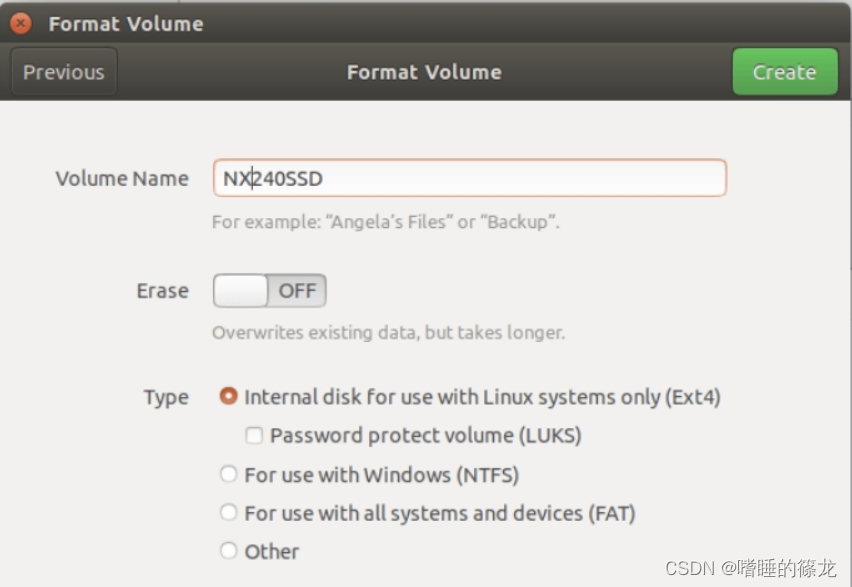The width and height of the screenshot is (852, 587).
Task: Click the "Angela's Files" example hint text
Action: (386, 222)
